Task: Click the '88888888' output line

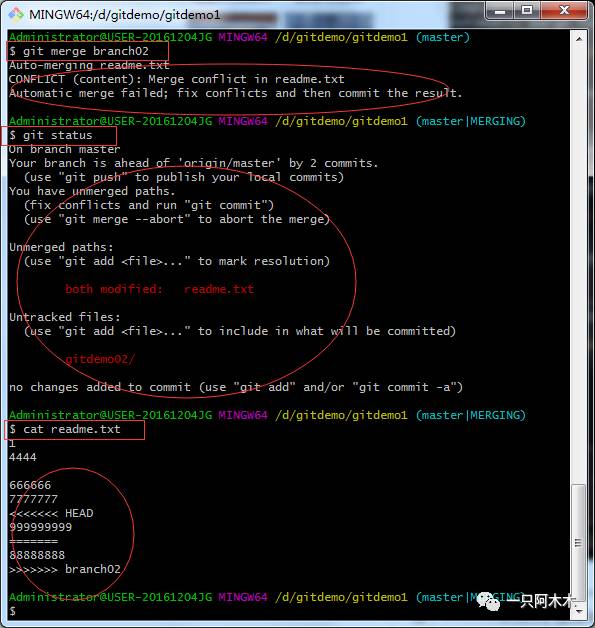Action: point(37,556)
